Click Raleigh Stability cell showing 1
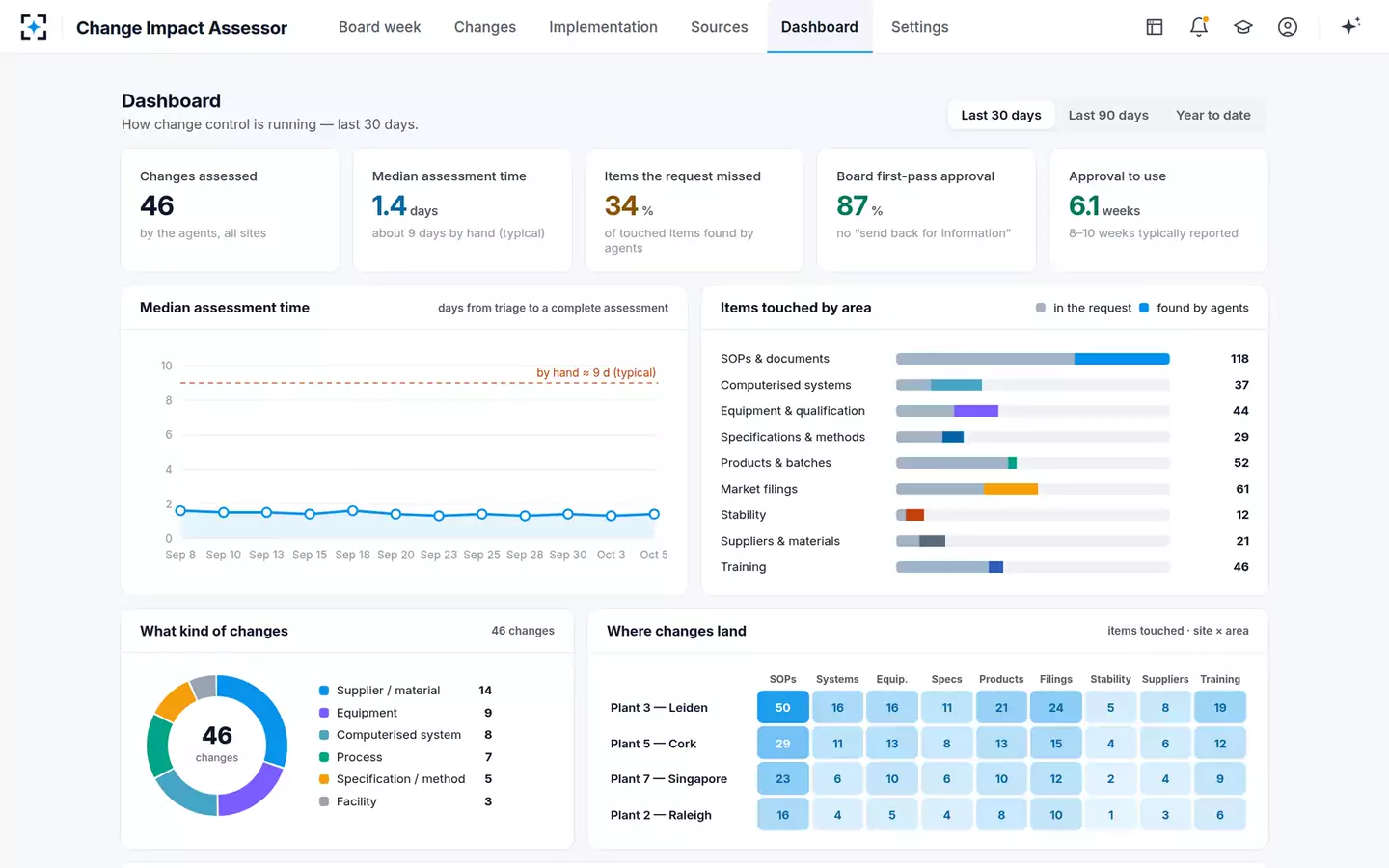This screenshot has width=1389, height=868. pyautogui.click(x=1110, y=815)
